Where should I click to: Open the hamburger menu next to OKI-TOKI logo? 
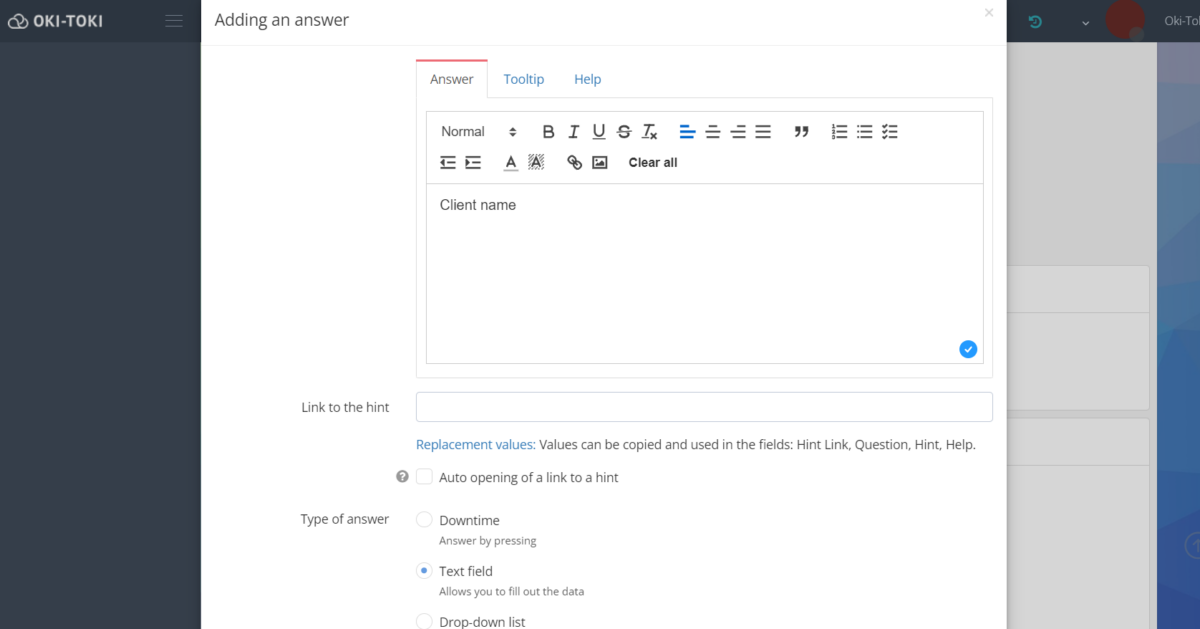(x=173, y=20)
